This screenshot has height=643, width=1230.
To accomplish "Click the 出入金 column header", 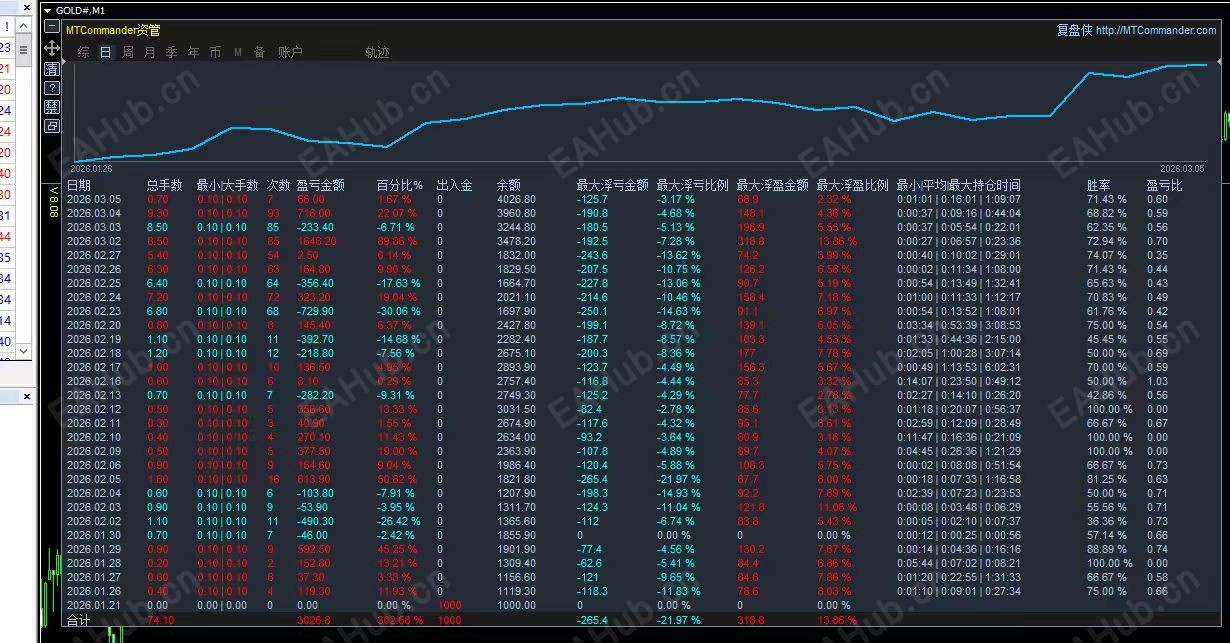I will 455,185.
